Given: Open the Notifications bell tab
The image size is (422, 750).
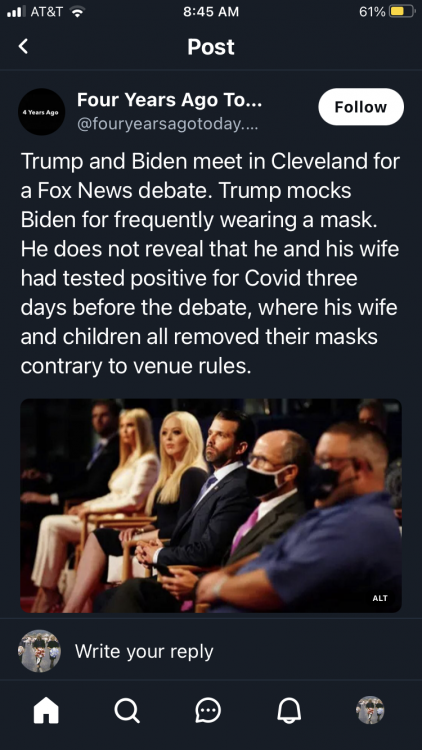Looking at the screenshot, I should coord(289,710).
